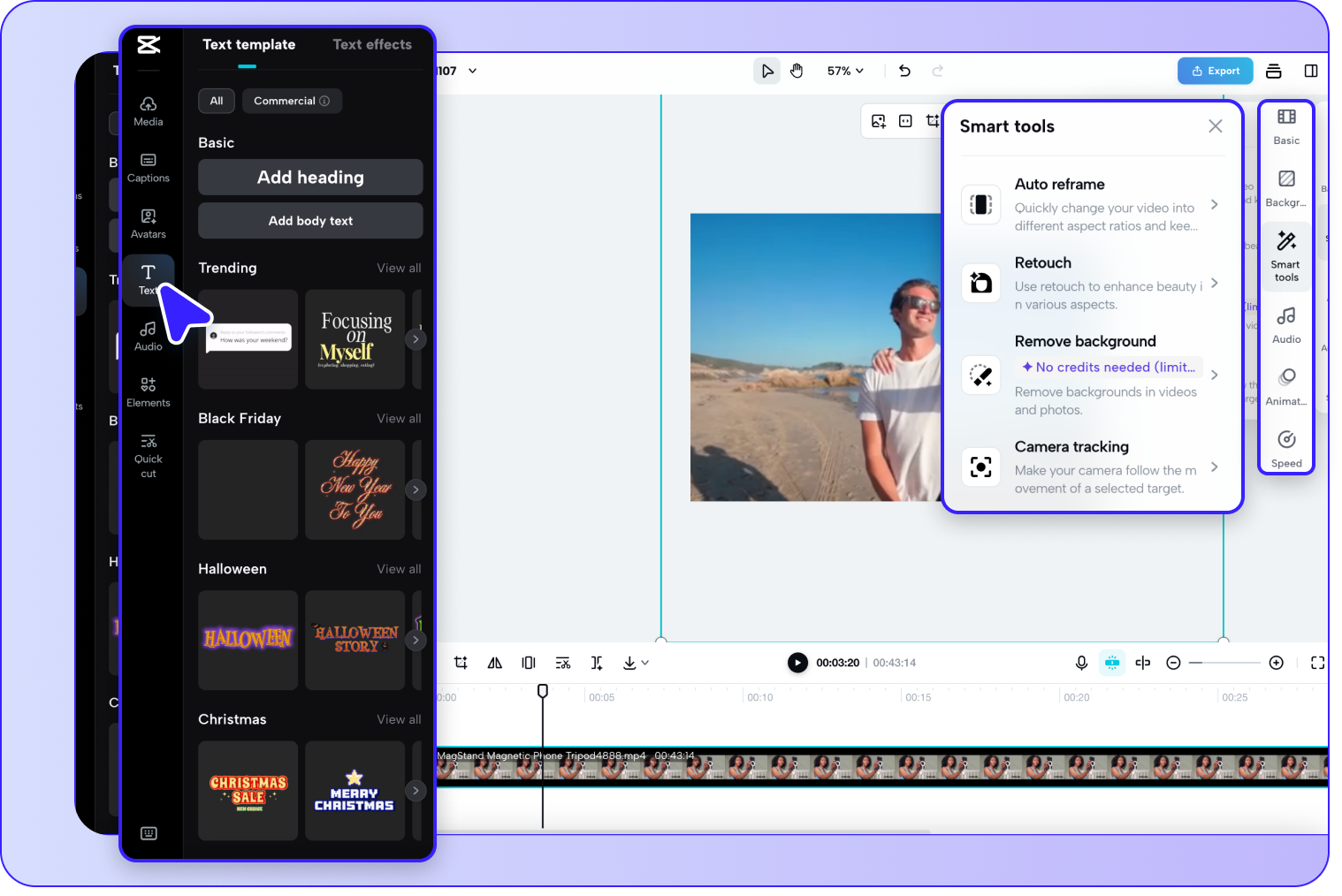
Task: Click the record voiceover microphone icon
Action: coord(1081,663)
